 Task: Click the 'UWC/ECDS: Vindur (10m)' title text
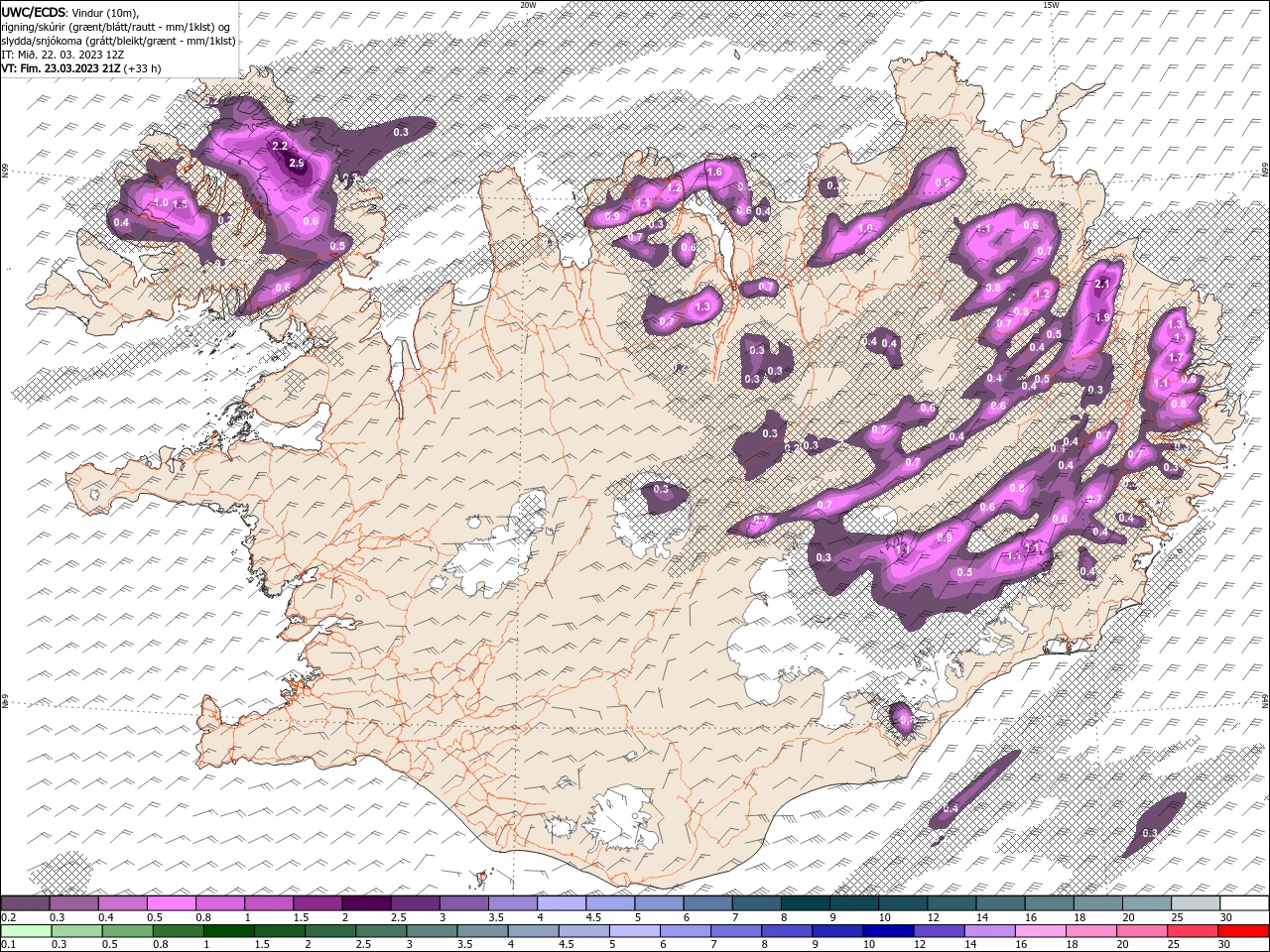point(70,12)
